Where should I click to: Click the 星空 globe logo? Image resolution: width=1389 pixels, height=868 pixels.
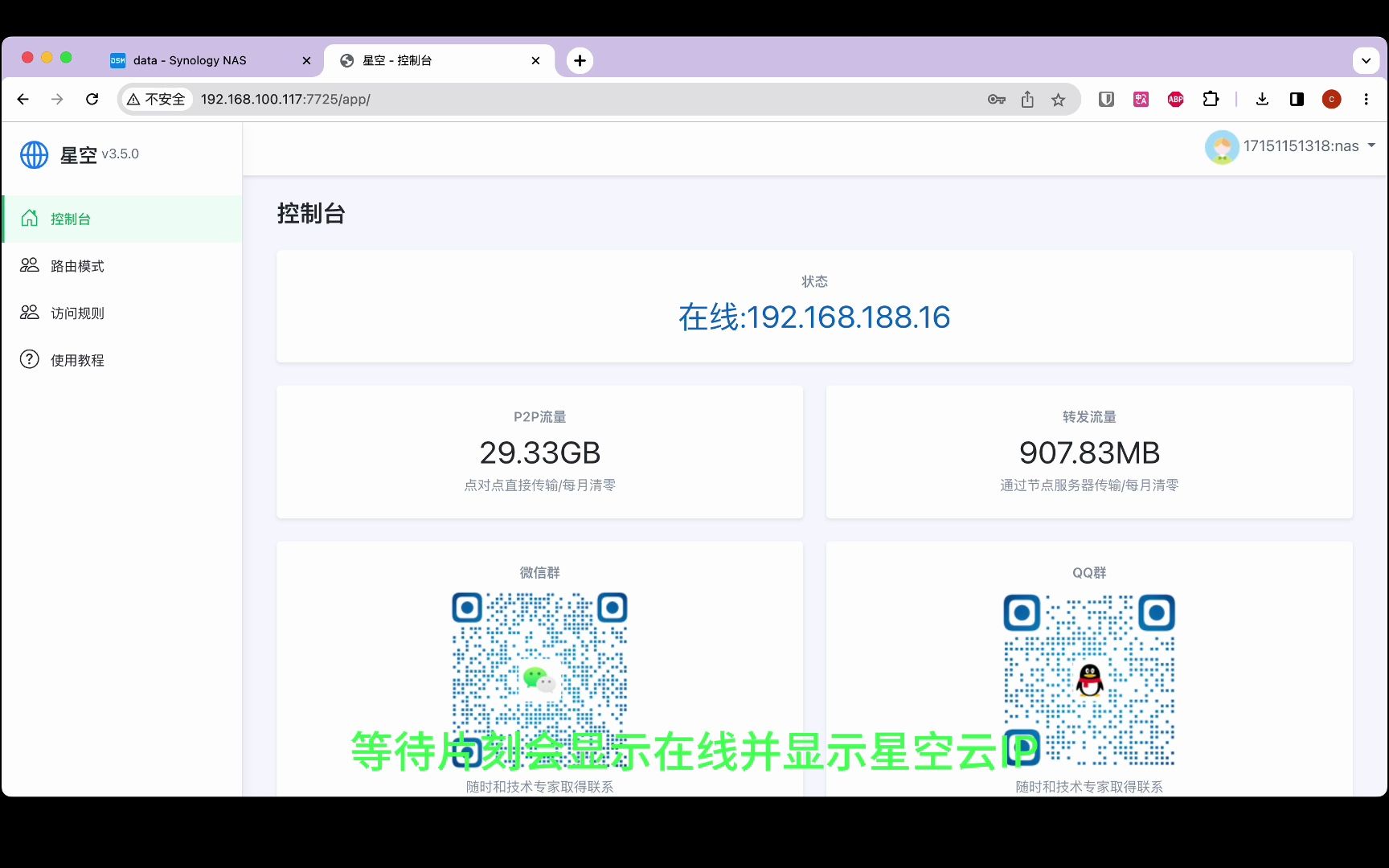pyautogui.click(x=34, y=154)
